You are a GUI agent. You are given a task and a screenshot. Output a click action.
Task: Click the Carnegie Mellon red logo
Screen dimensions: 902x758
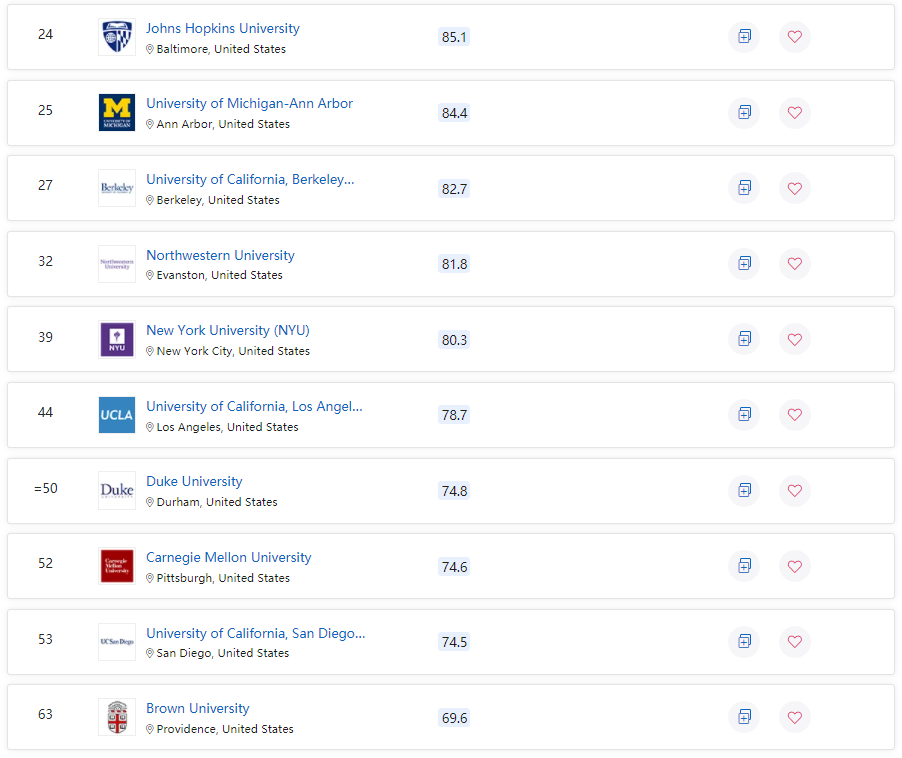point(117,566)
